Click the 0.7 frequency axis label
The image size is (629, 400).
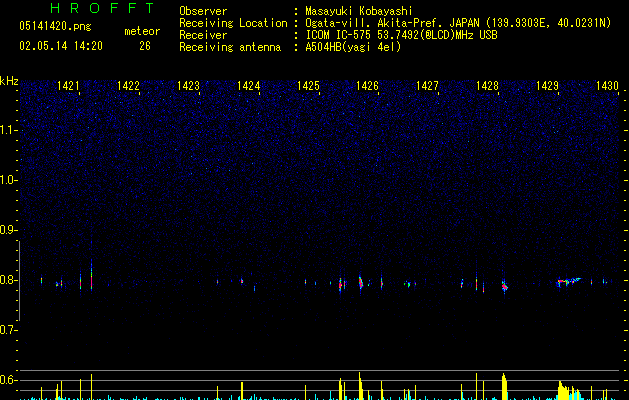pos(8,330)
